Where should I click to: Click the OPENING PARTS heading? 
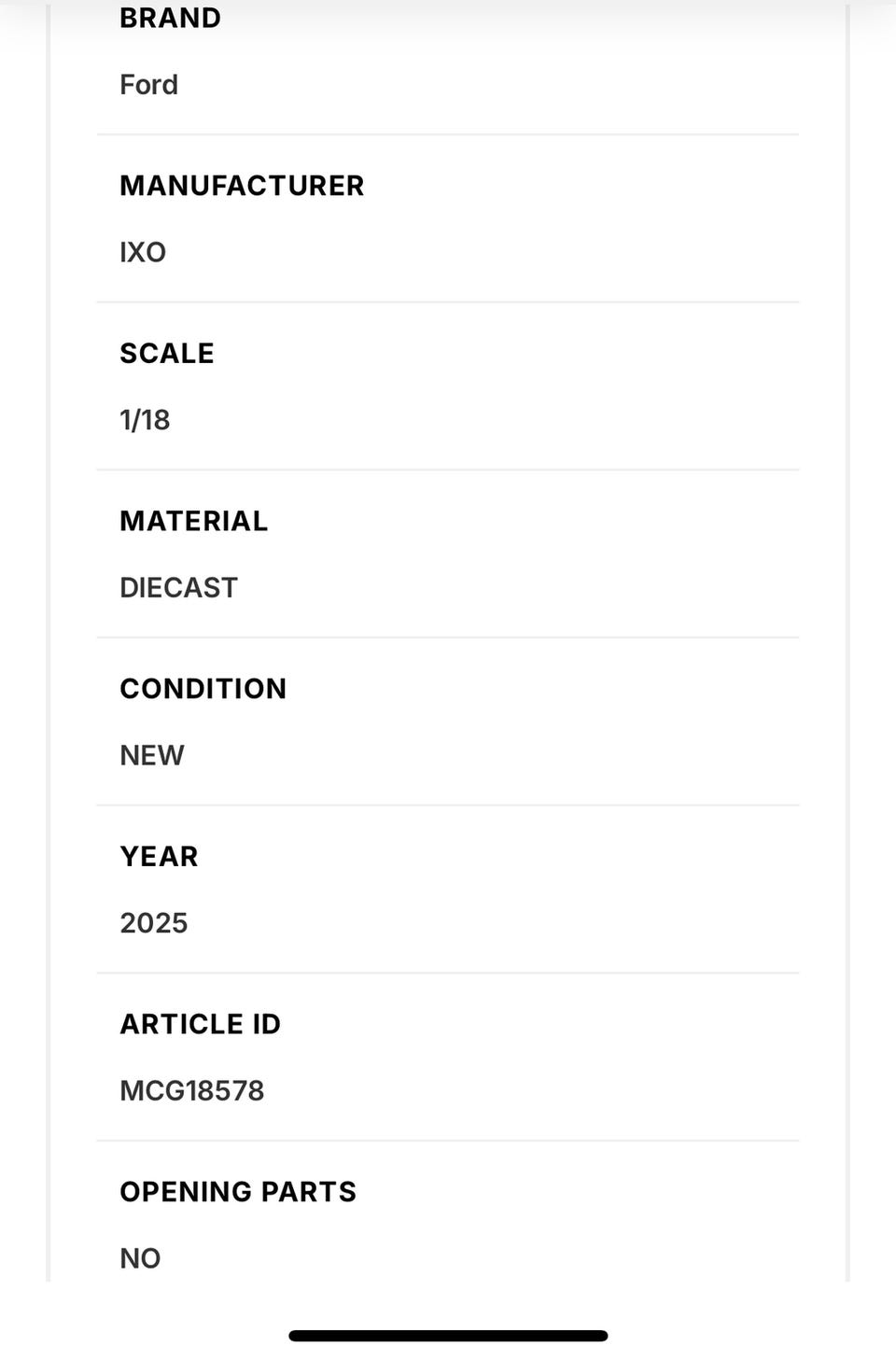click(x=238, y=1192)
